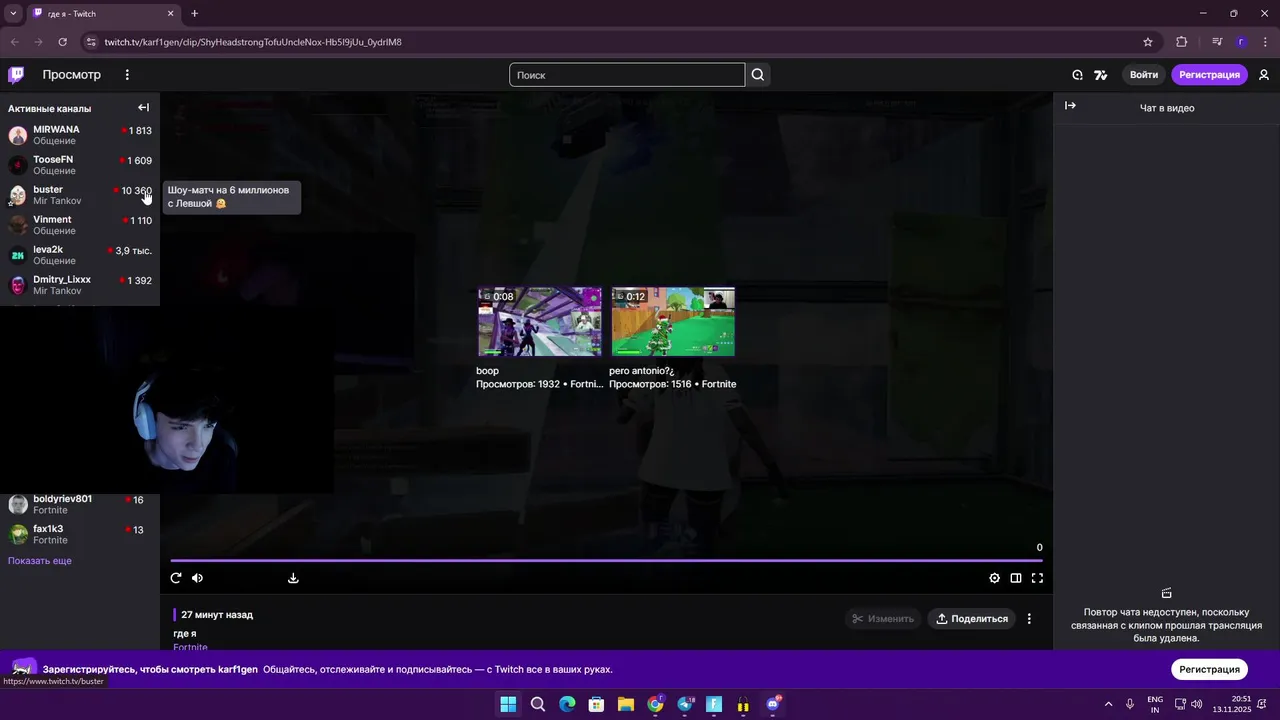
Task: Open File Explorer from the taskbar
Action: point(626,704)
